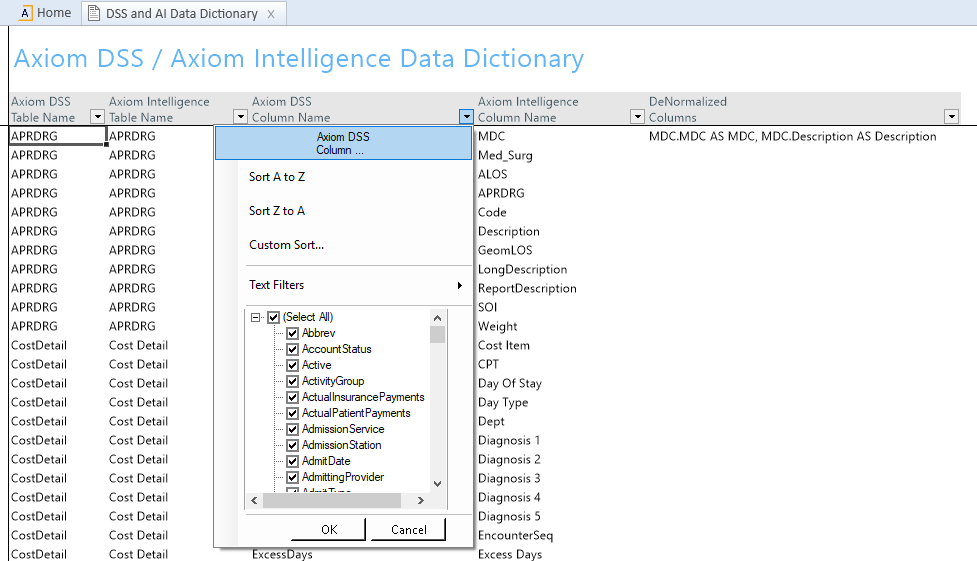Choose Sort A to Z

tap(277, 177)
